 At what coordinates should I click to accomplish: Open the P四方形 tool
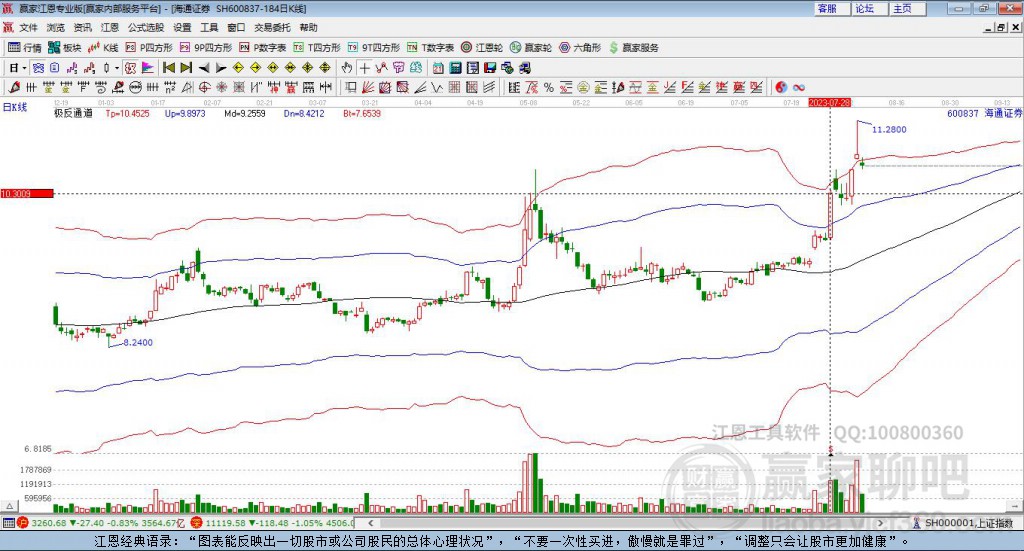pos(149,48)
